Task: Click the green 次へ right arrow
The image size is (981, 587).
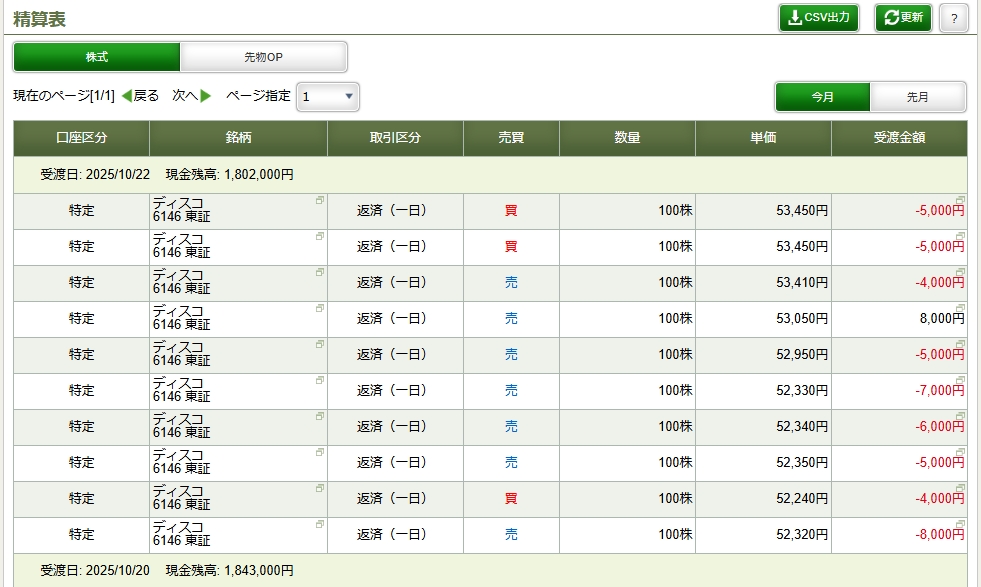Action: coord(206,96)
